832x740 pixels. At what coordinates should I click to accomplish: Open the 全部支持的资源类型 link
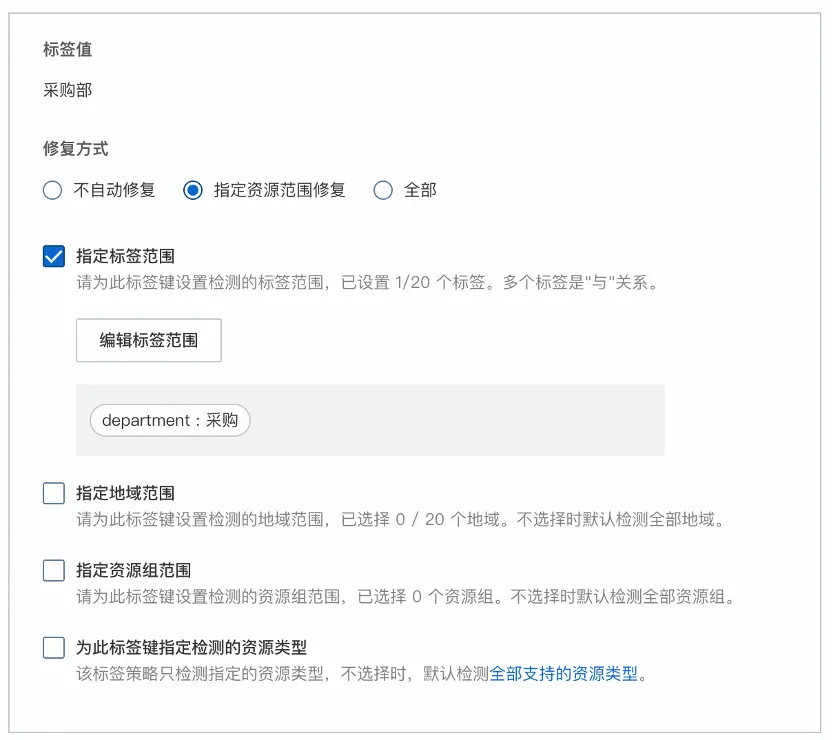pyautogui.click(x=563, y=674)
